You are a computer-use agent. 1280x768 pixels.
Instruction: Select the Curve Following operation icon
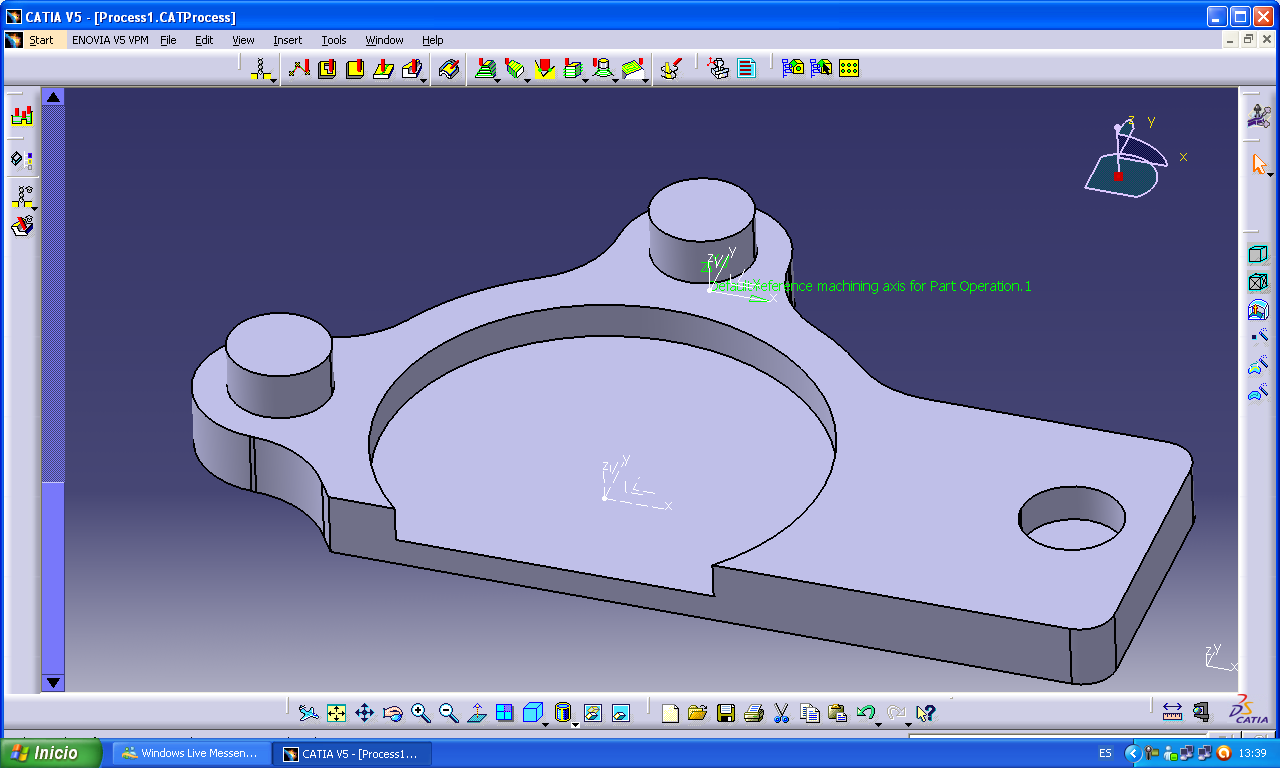[x=411, y=68]
